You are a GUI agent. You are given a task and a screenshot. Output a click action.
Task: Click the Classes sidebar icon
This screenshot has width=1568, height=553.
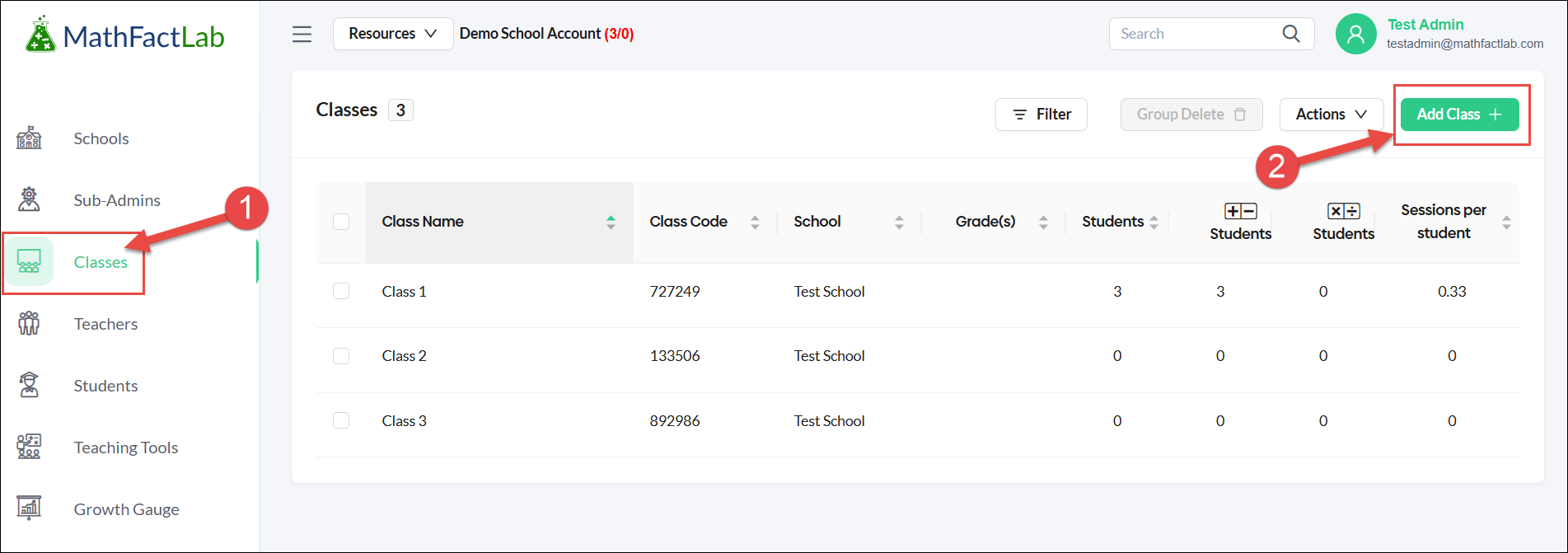pos(29,261)
